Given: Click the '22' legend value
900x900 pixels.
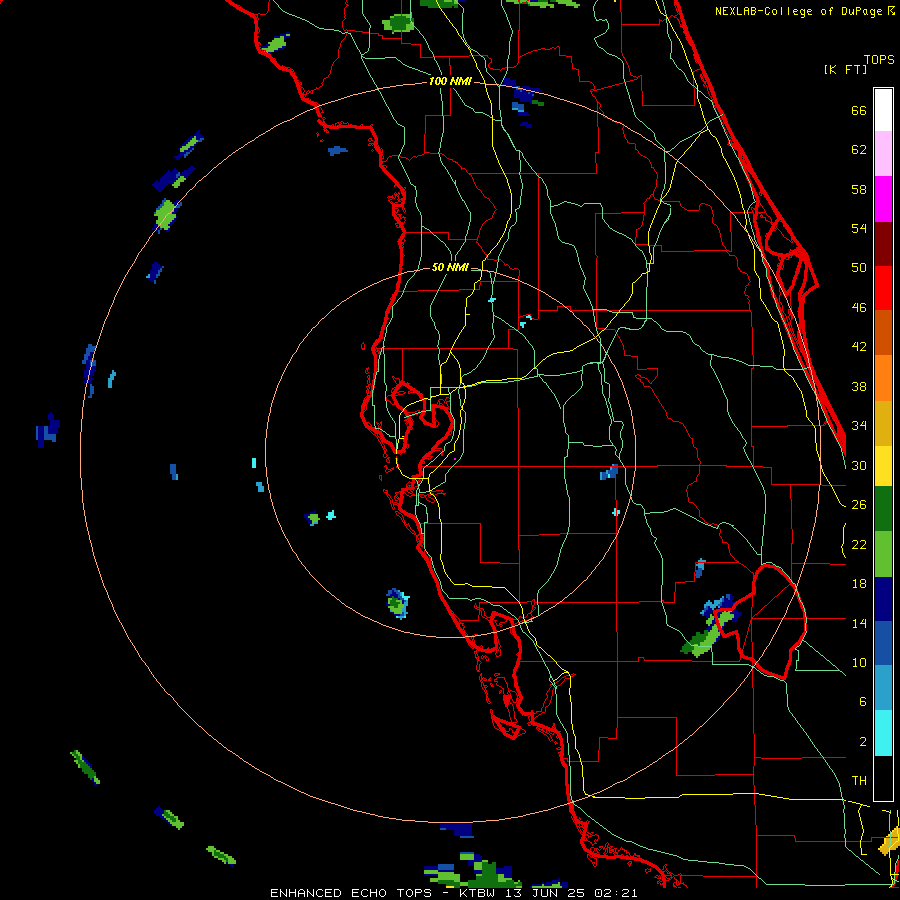Looking at the screenshot, I should click(x=859, y=545).
